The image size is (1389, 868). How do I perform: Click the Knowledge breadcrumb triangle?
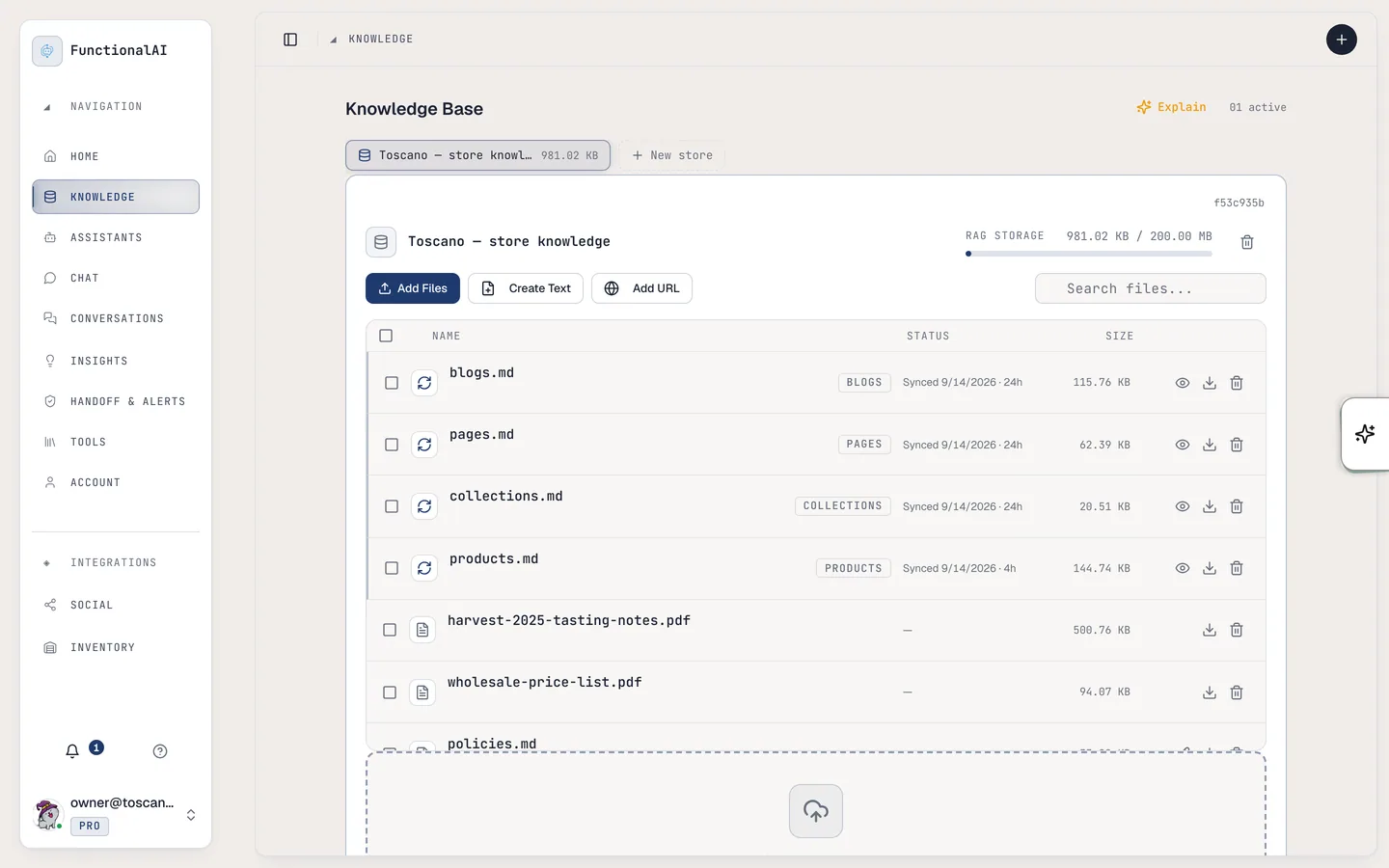[333, 40]
